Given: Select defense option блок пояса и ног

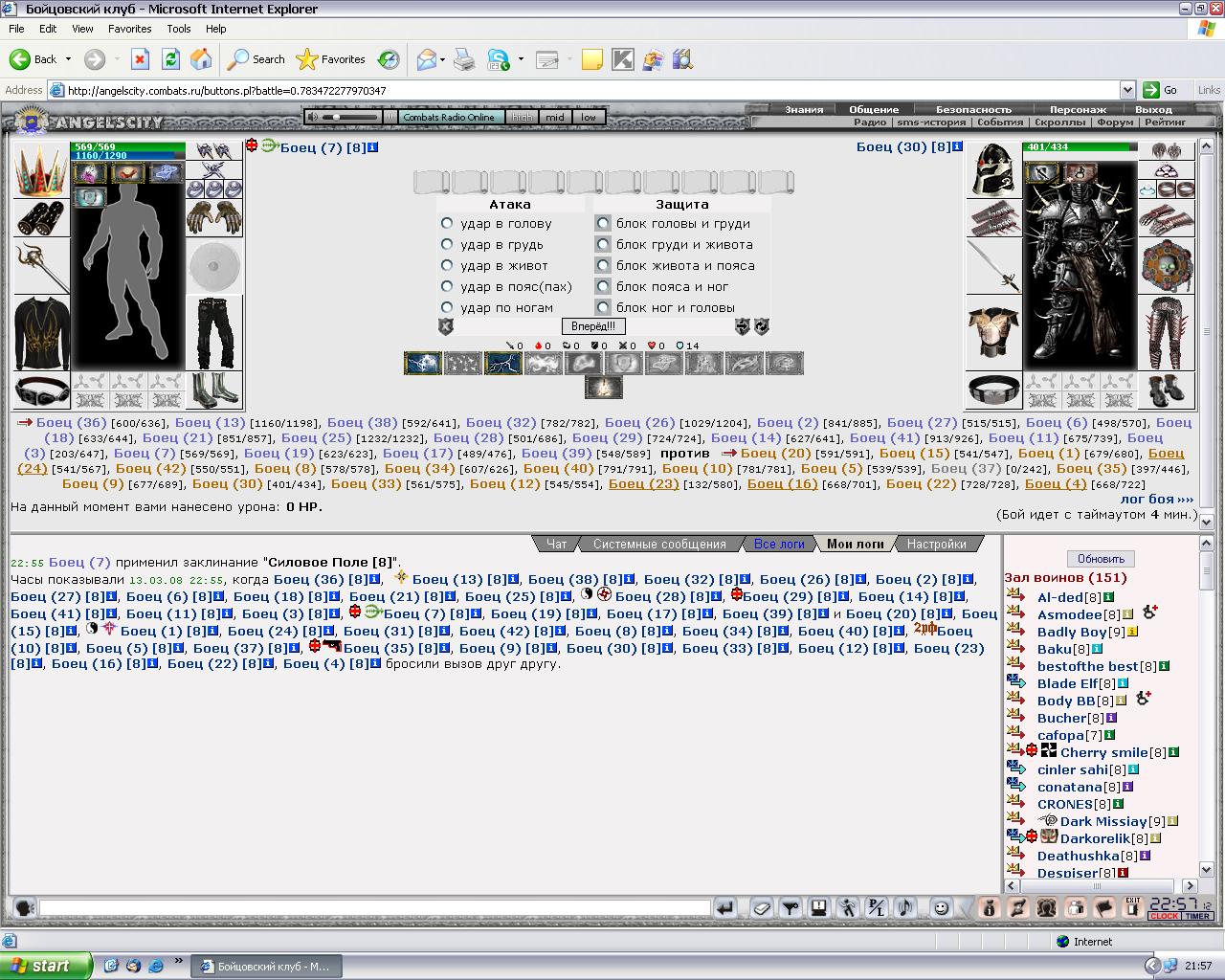Looking at the screenshot, I should coord(603,286).
